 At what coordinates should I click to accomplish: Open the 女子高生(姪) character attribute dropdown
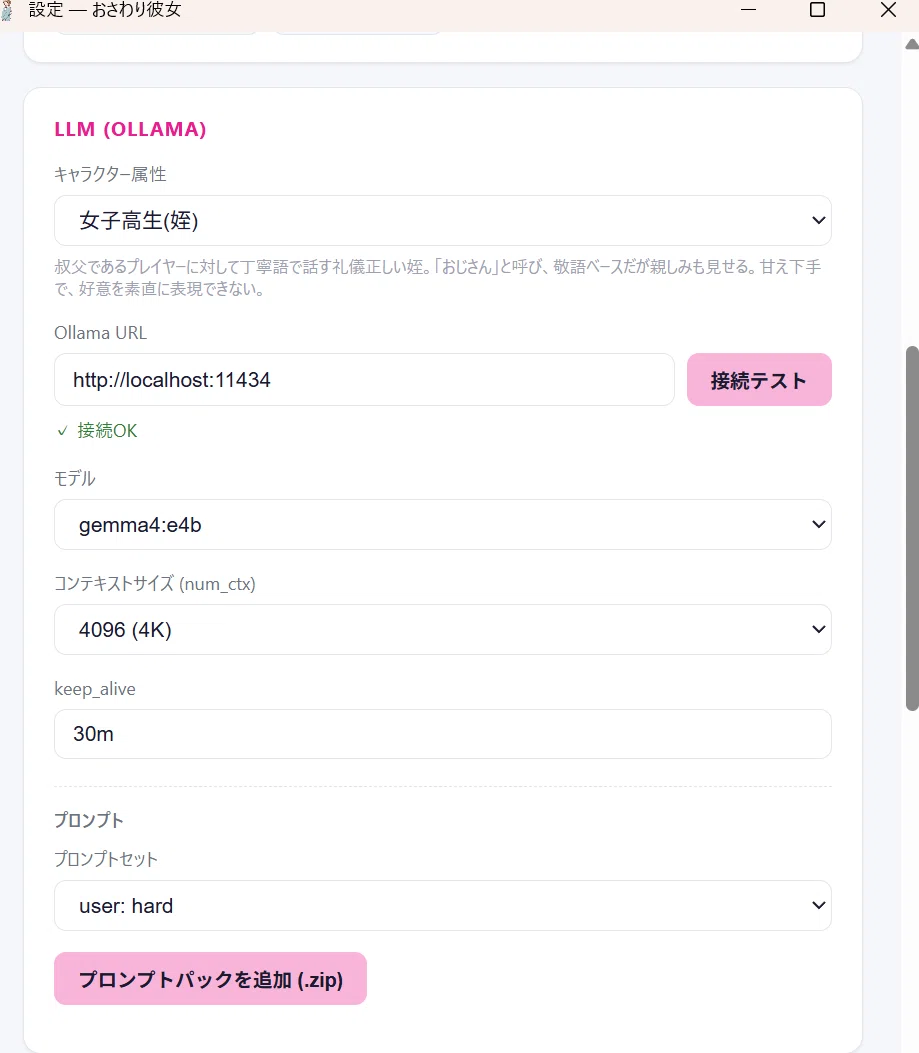(443, 221)
